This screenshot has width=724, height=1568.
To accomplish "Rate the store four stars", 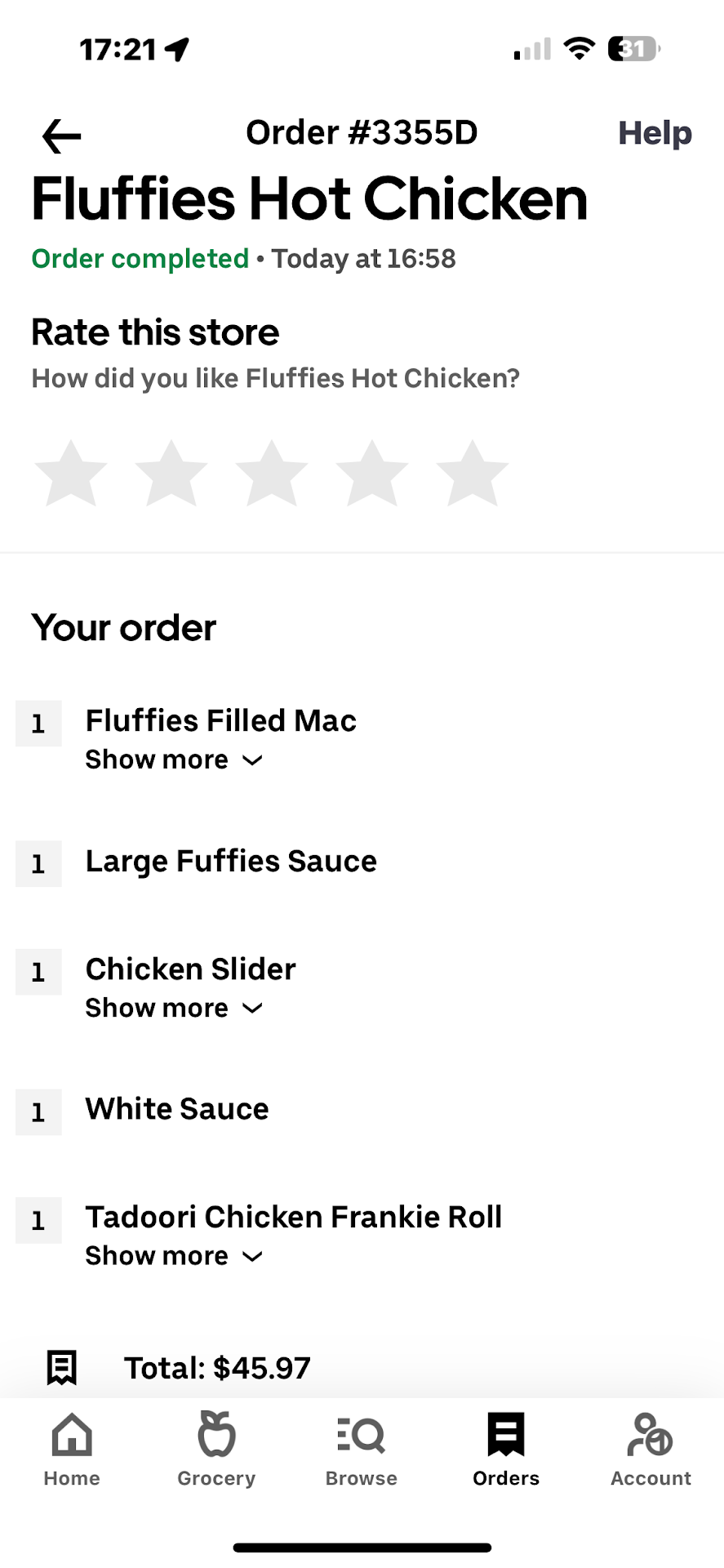I will point(372,474).
